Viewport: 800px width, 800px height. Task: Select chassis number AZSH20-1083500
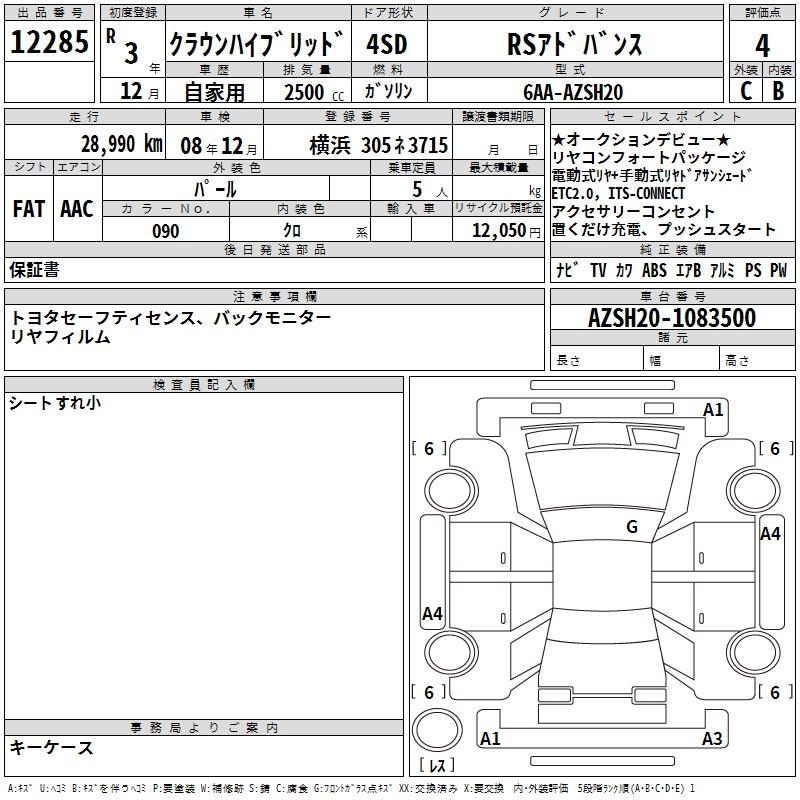671,318
